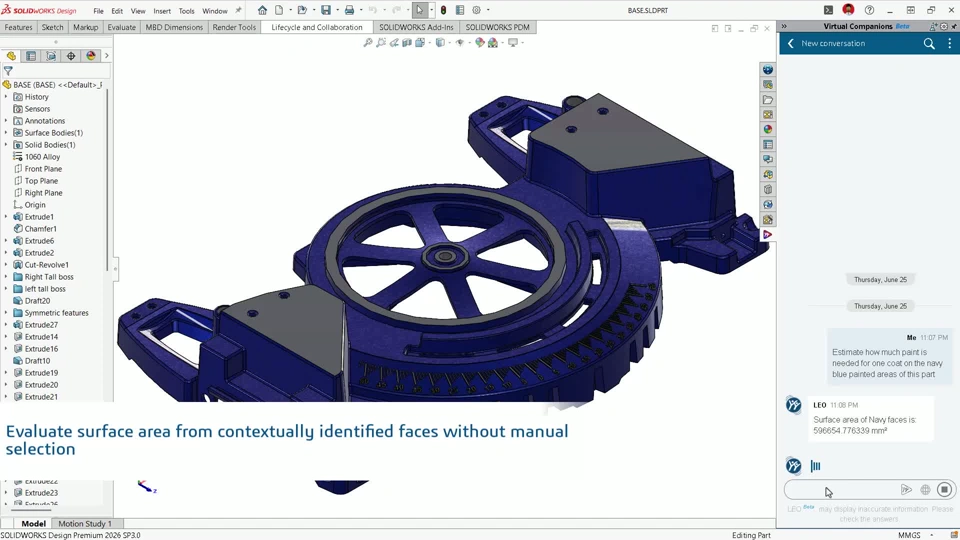The width and height of the screenshot is (960, 540).
Task: Click the Rebuild traffic light icon
Action: (x=443, y=10)
